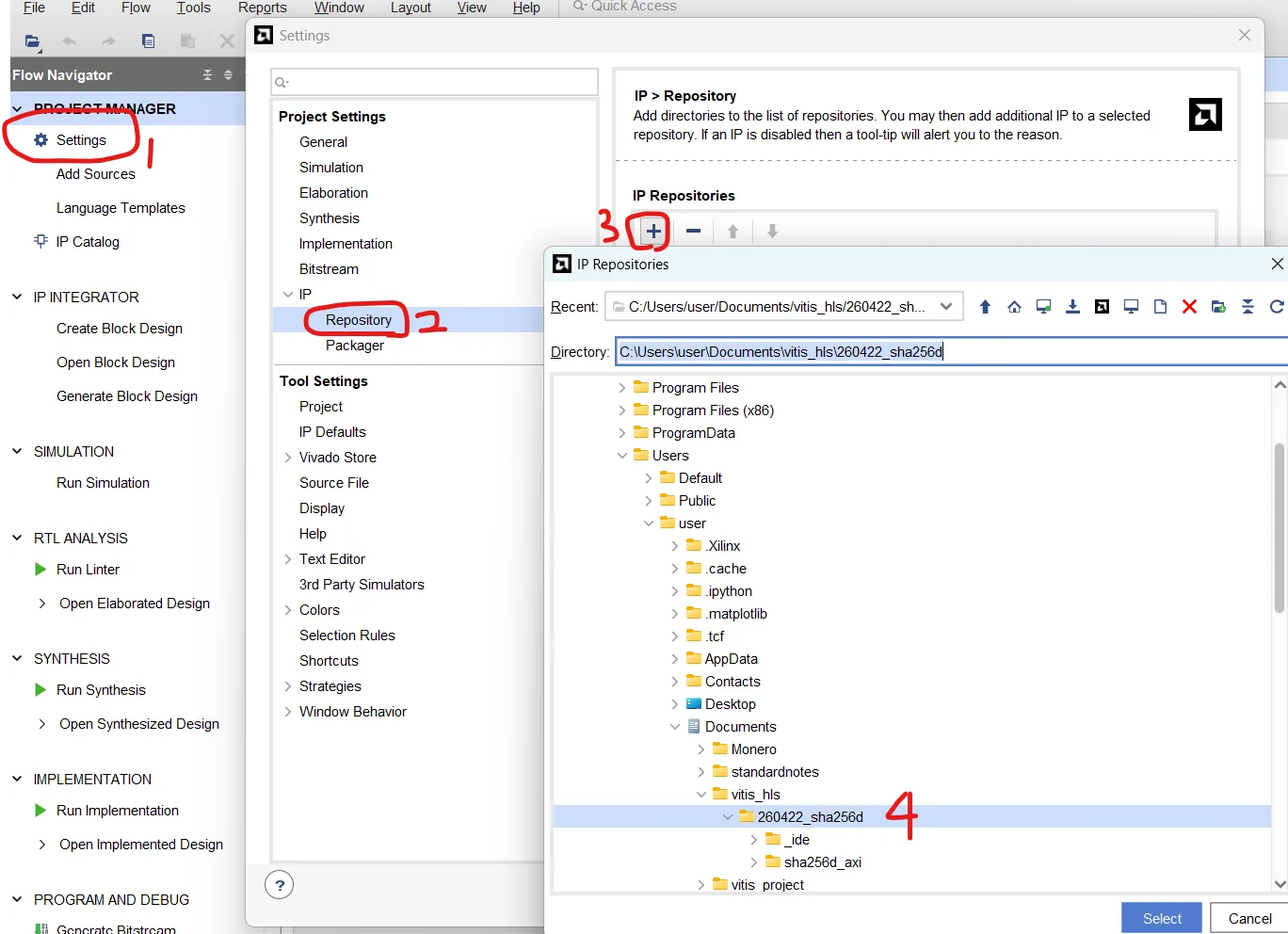Image resolution: width=1288 pixels, height=934 pixels.
Task: Confirm directory with the Select button
Action: pos(1162,918)
